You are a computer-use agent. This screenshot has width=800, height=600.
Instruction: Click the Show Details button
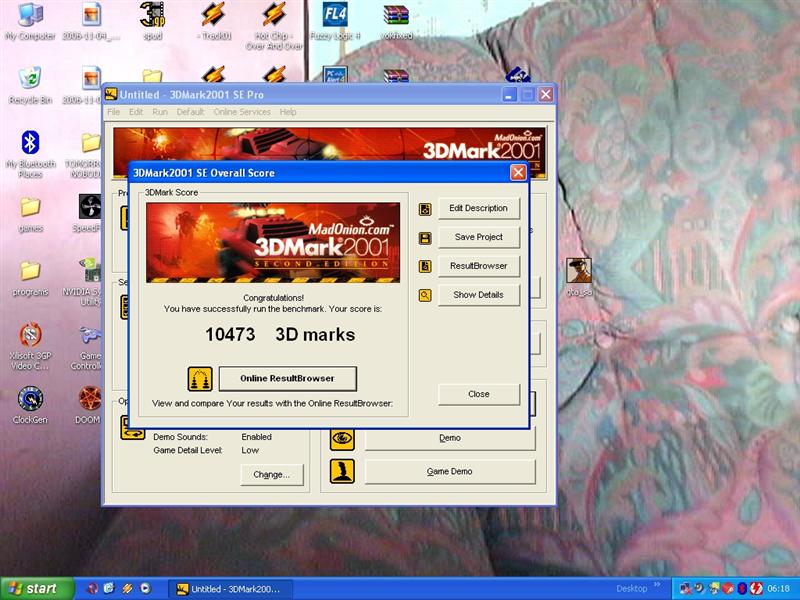(479, 295)
